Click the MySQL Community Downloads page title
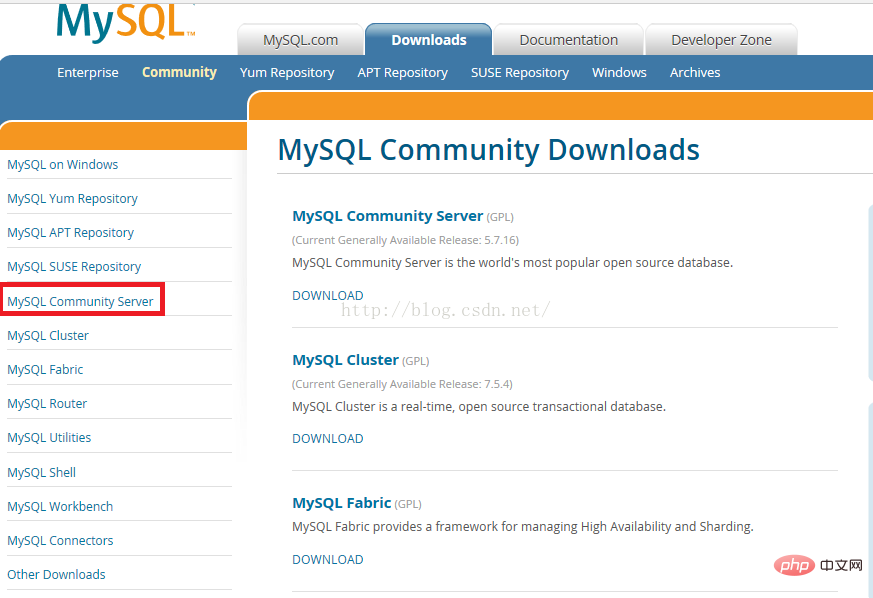This screenshot has height=598, width=873. (x=488, y=150)
